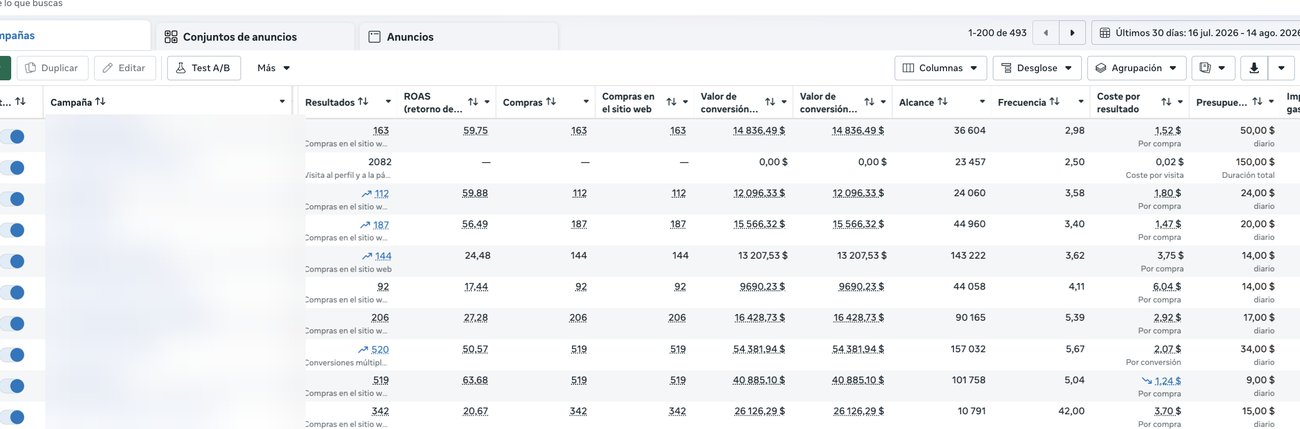The height and width of the screenshot is (429, 1300).
Task: Click the download export icon button
Action: click(x=1253, y=68)
